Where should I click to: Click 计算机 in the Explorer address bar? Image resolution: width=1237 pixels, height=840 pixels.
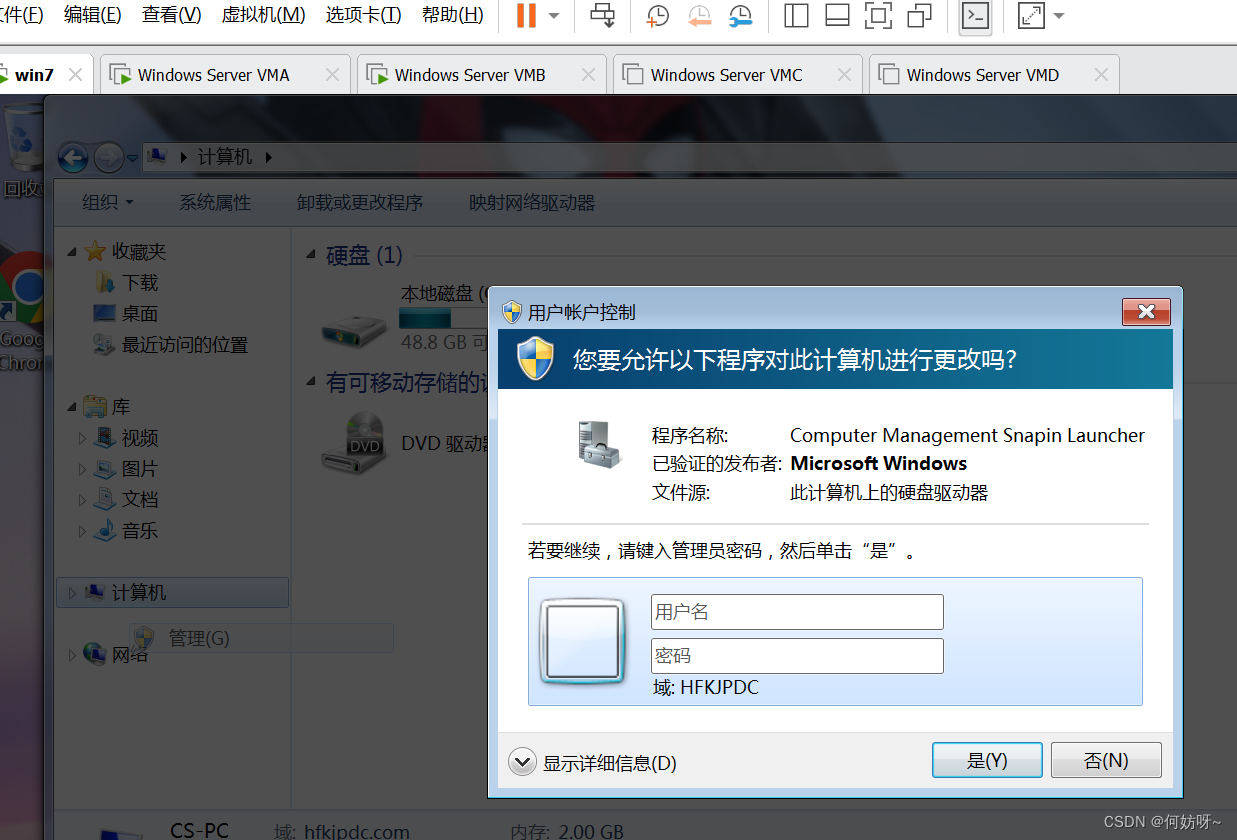(x=225, y=157)
